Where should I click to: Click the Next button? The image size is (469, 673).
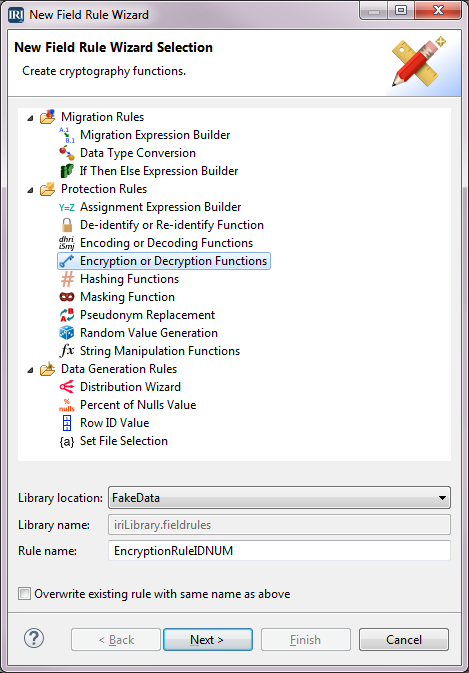point(208,640)
